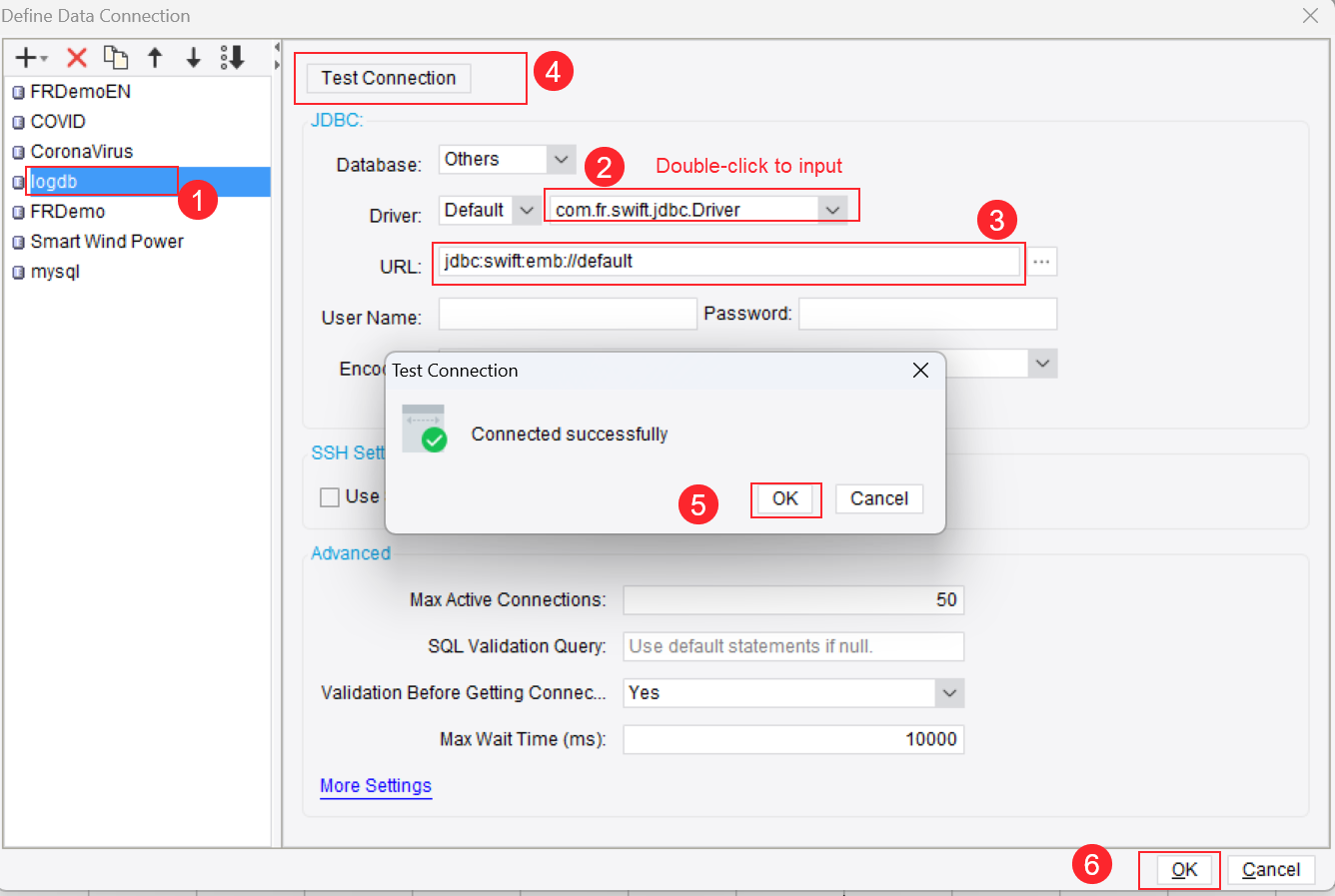Toggle the SSH Use checkbox
Viewport: 1335px width, 896px height.
point(330,497)
